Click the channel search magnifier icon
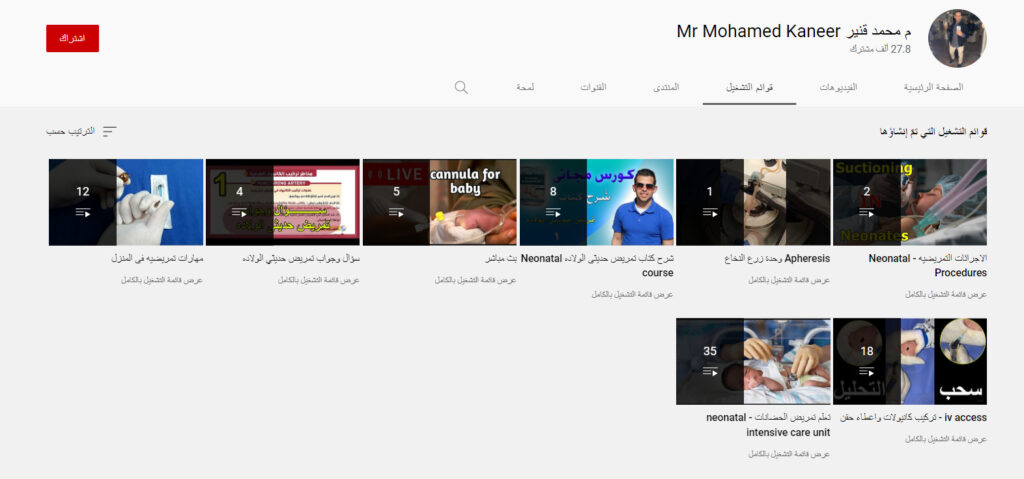The image size is (1024, 479). click(x=461, y=87)
